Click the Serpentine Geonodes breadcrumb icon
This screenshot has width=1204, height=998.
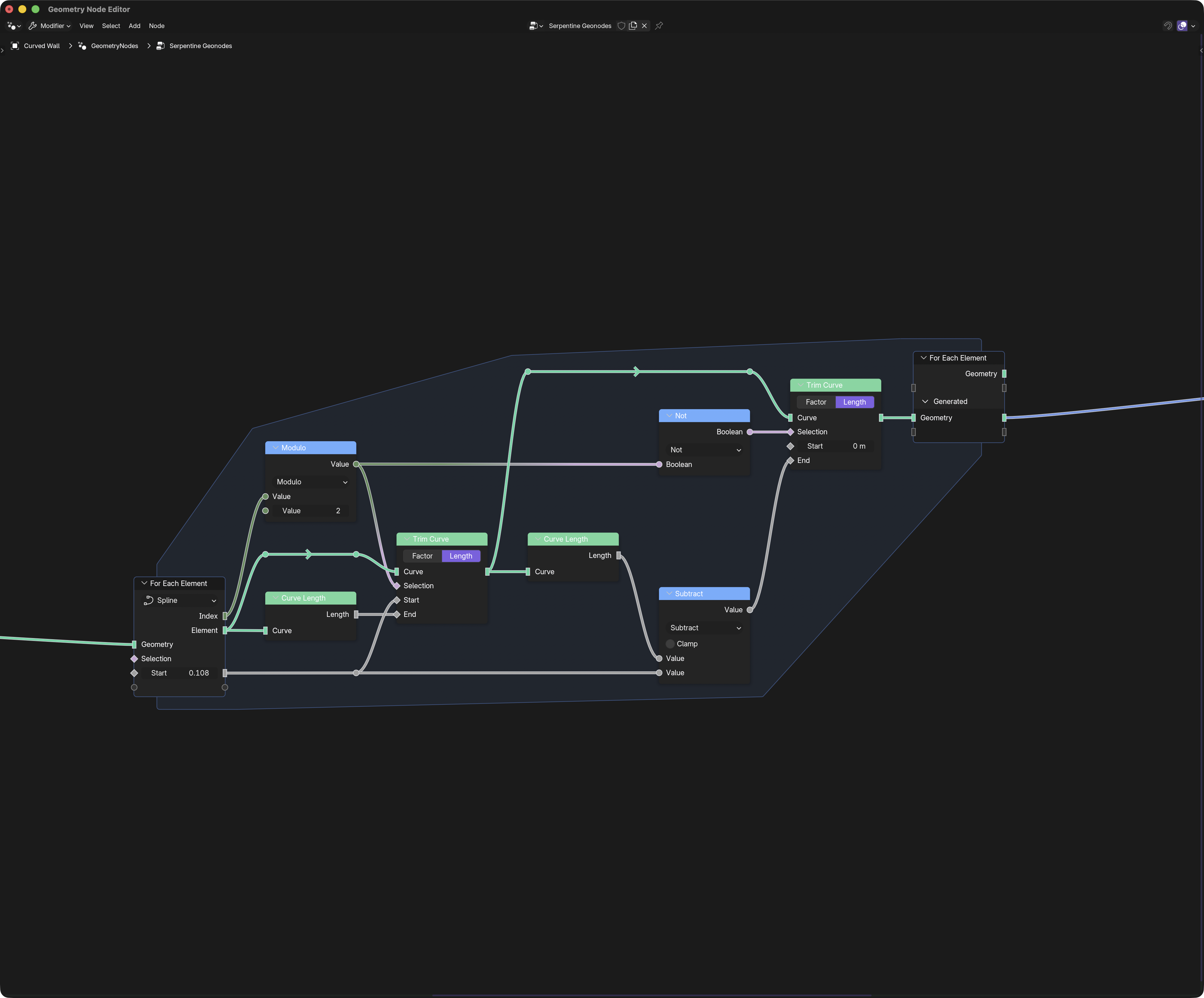[161, 46]
